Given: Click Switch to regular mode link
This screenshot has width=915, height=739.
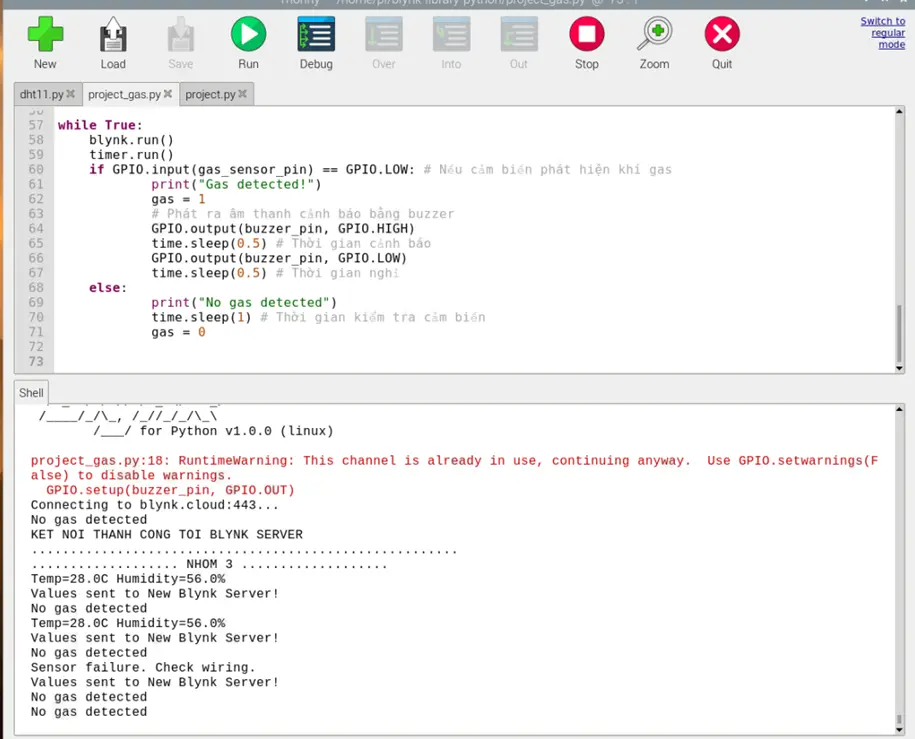Looking at the screenshot, I should pyautogui.click(x=883, y=33).
